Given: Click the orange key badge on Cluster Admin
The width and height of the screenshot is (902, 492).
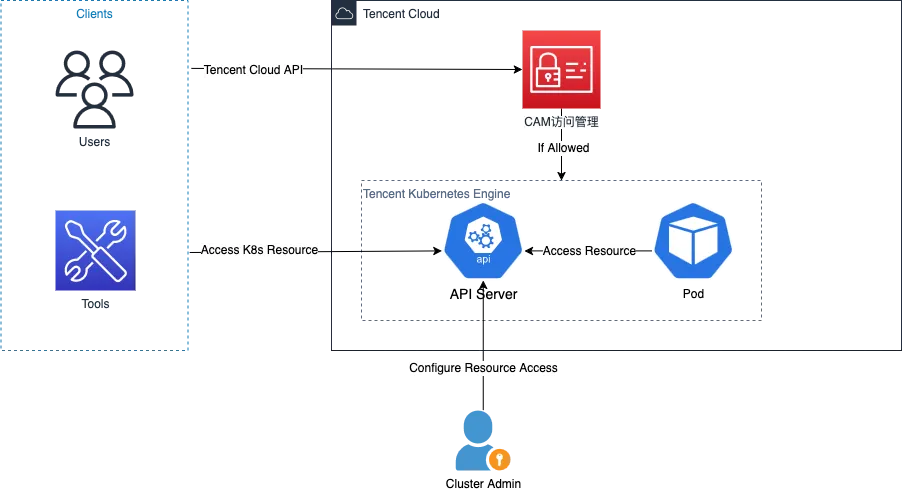Looking at the screenshot, I should pos(499,459).
